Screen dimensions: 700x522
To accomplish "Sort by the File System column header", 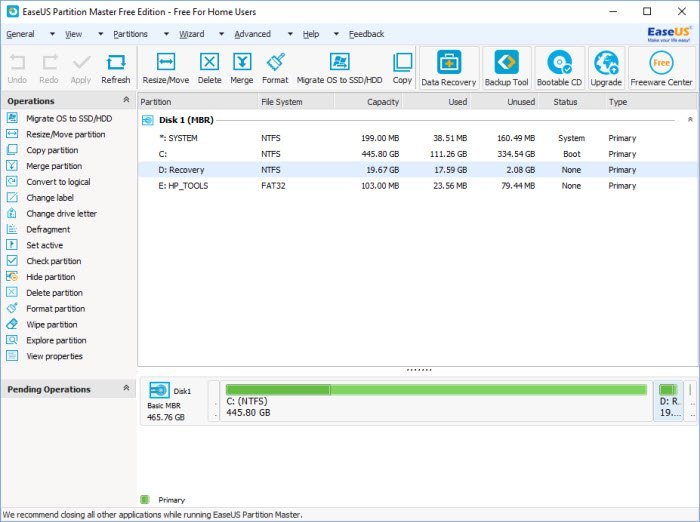I will (x=296, y=102).
